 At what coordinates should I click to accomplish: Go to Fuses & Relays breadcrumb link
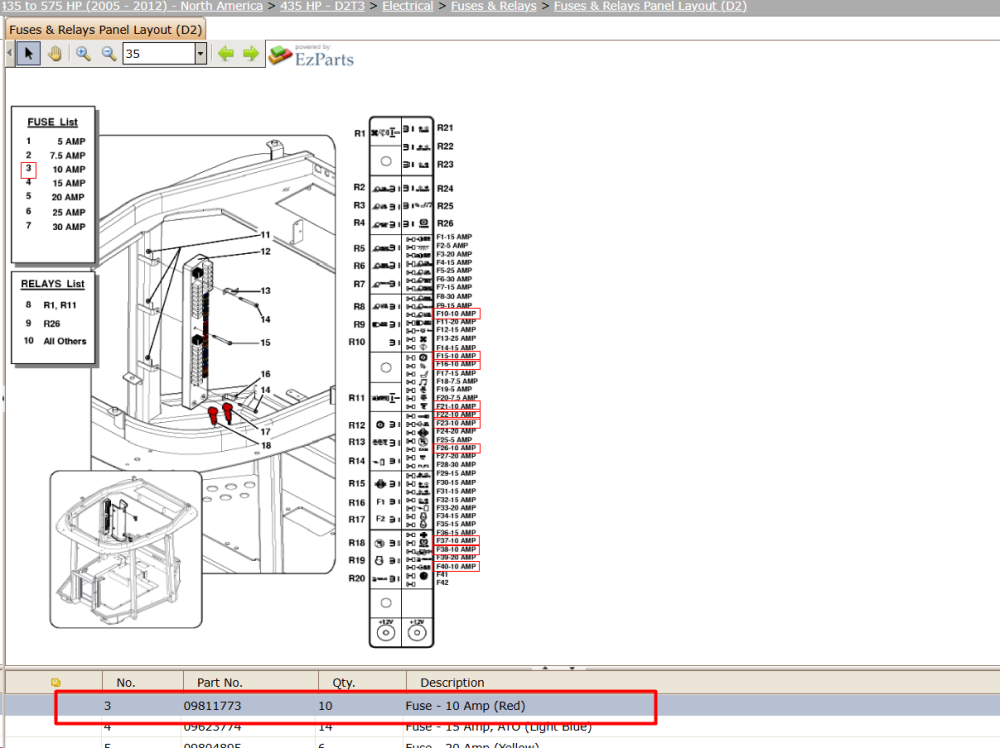[494, 6]
